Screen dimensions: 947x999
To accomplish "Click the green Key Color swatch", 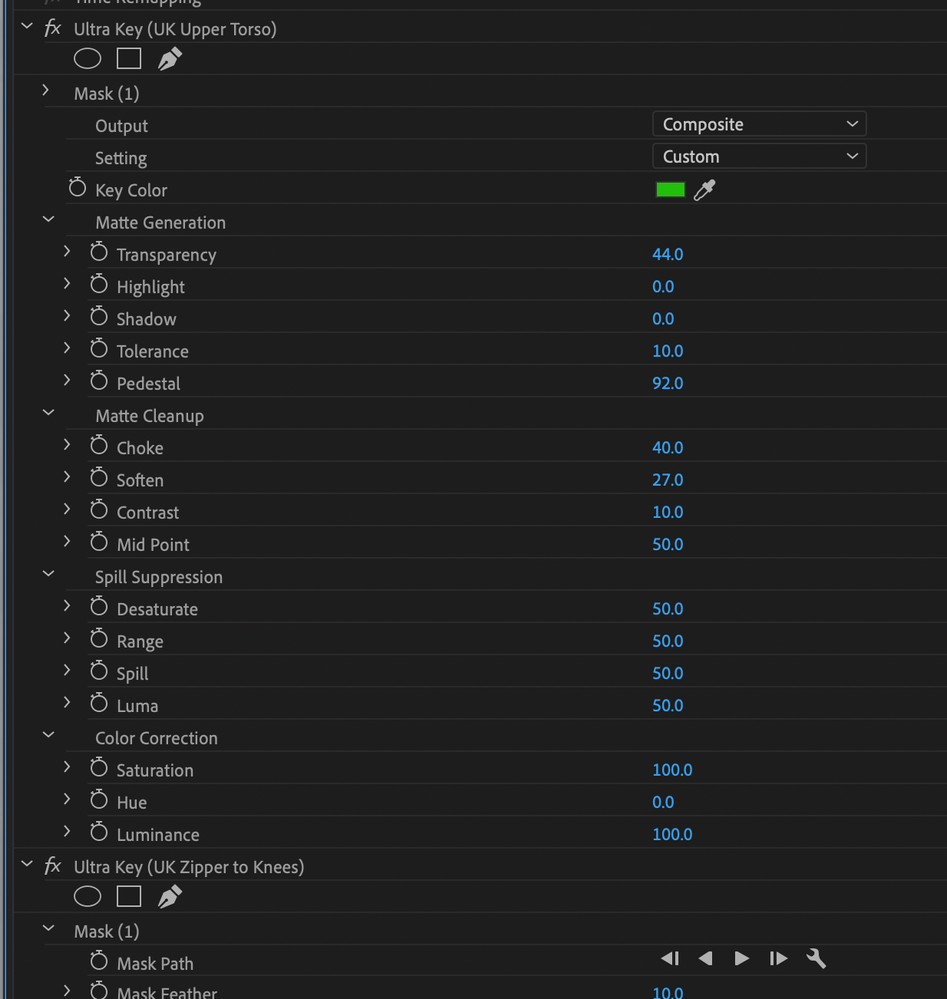I will pos(670,190).
